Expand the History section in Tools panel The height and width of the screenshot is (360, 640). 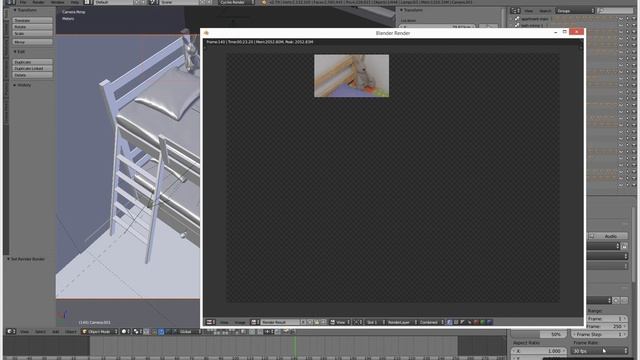[22, 85]
